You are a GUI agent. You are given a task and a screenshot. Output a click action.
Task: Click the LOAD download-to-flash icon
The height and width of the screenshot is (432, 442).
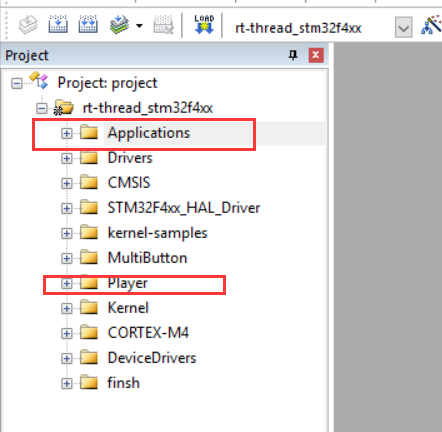204,24
